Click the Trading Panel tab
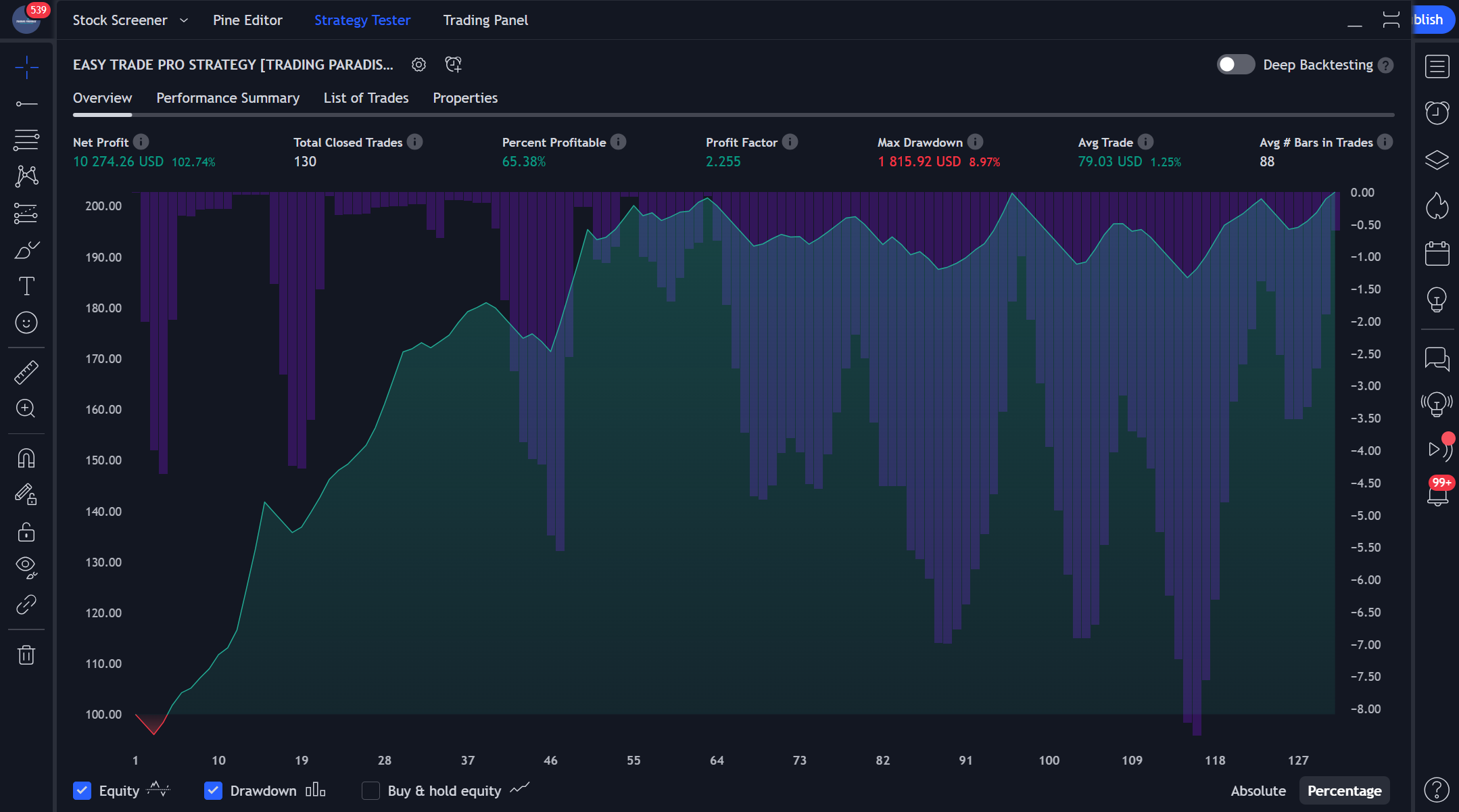The width and height of the screenshot is (1459, 812). coord(485,20)
